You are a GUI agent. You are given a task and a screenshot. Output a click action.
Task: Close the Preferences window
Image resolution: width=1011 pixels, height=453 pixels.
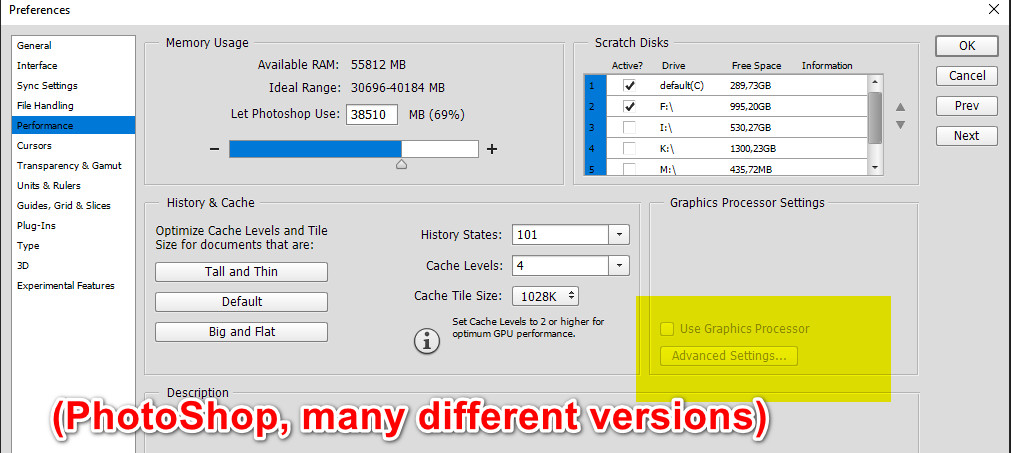pos(995,9)
